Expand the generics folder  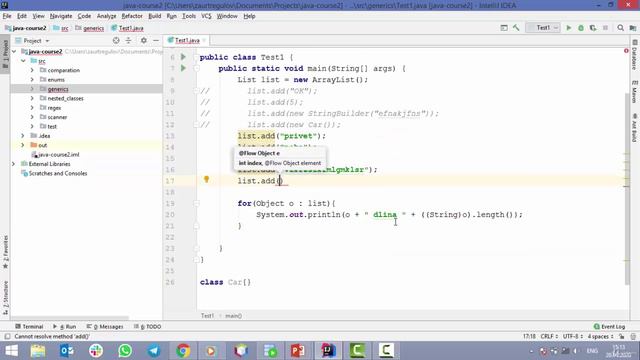(32, 89)
